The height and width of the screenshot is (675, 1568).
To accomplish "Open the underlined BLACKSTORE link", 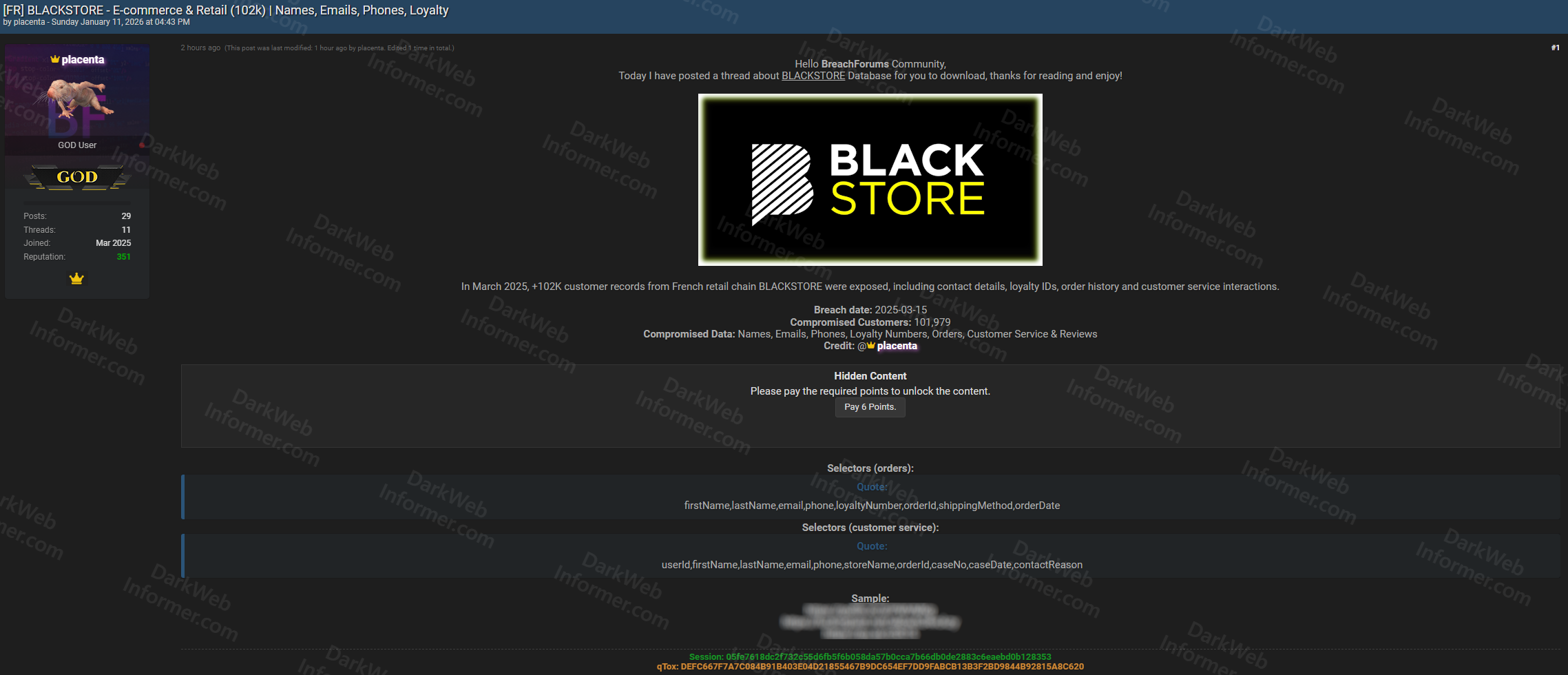I will [813, 76].
